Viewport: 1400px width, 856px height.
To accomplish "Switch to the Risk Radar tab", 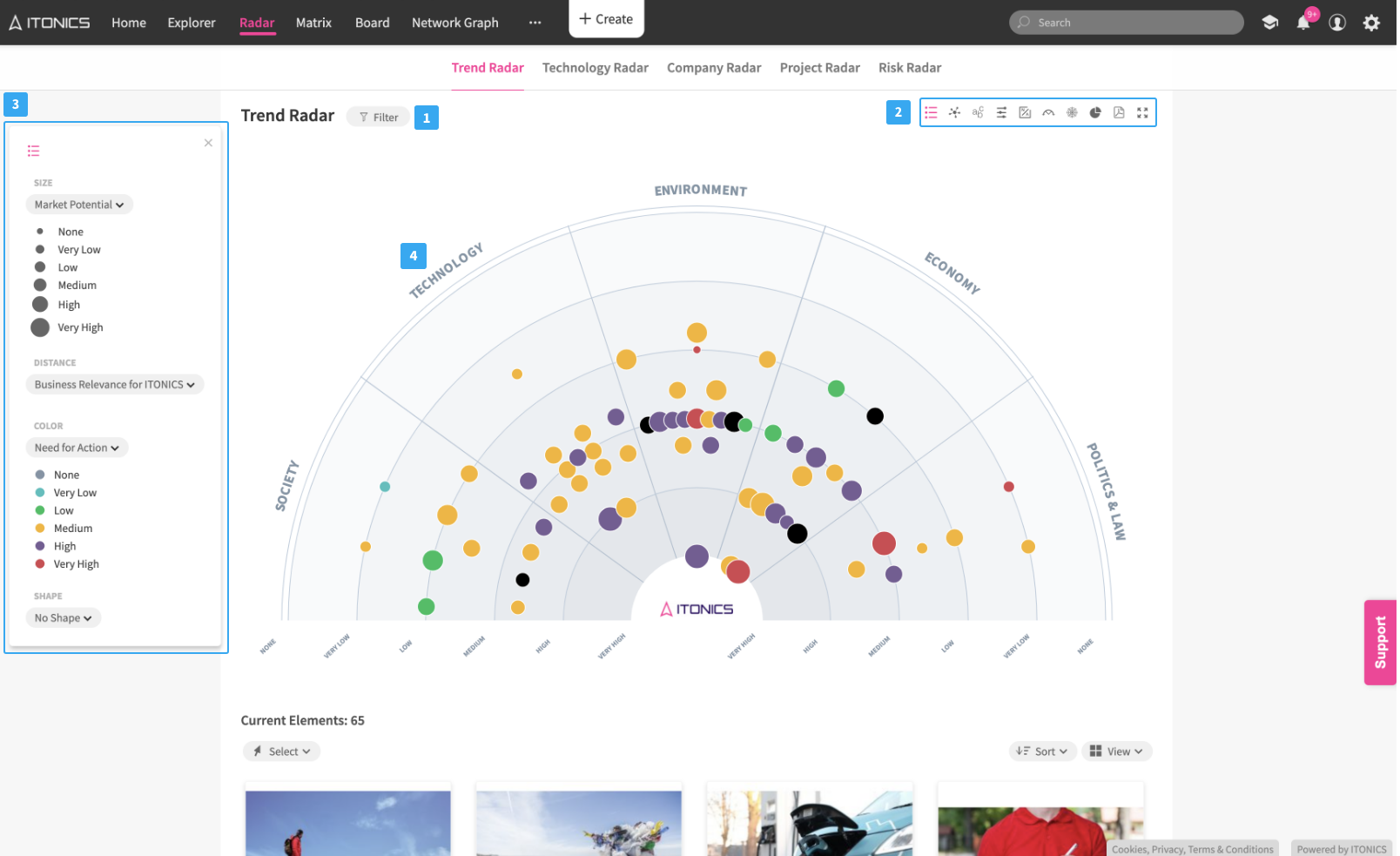I will click(910, 68).
